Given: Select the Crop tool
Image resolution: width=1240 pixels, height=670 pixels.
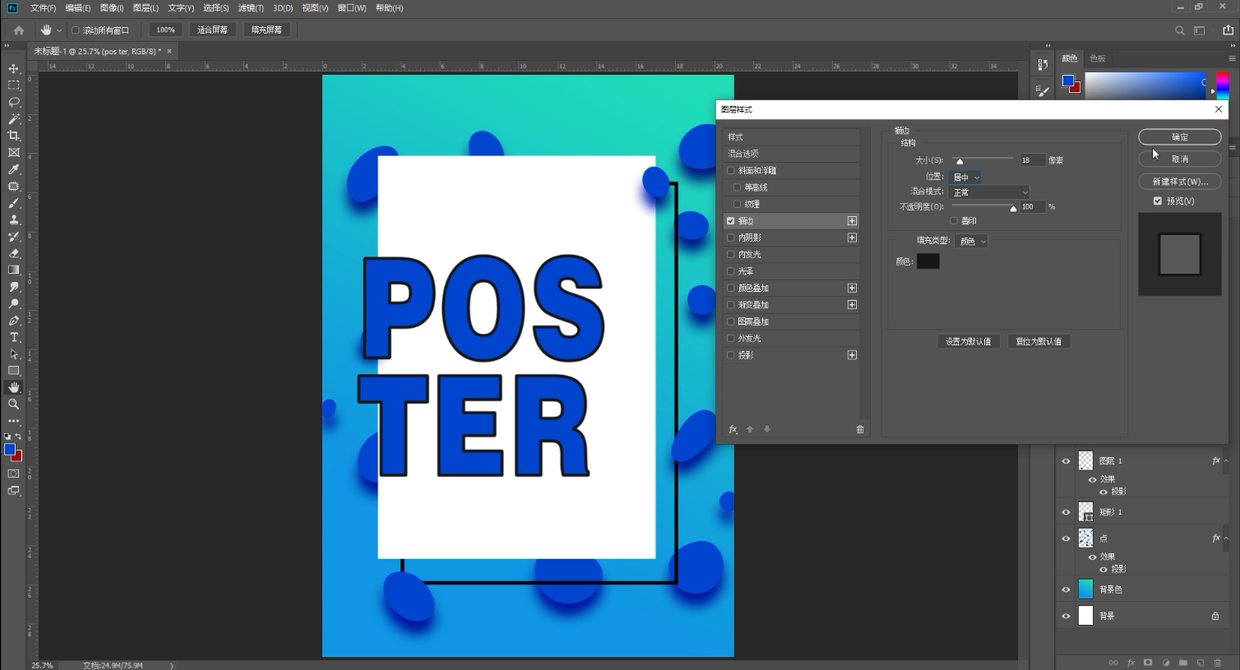Looking at the screenshot, I should click(x=14, y=136).
